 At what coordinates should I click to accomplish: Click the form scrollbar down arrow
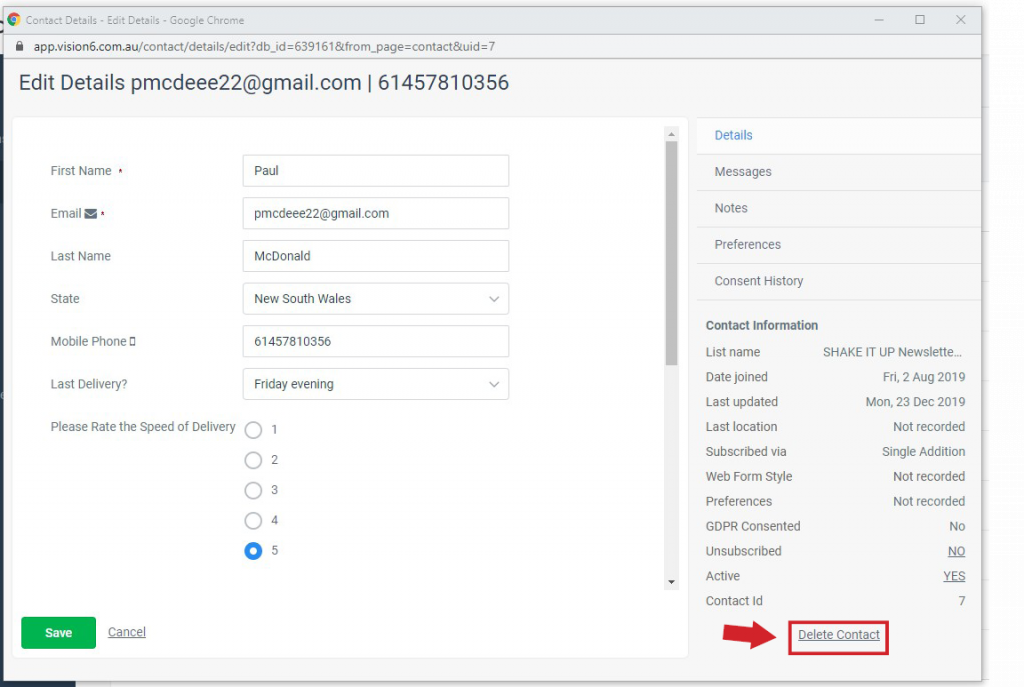click(671, 582)
